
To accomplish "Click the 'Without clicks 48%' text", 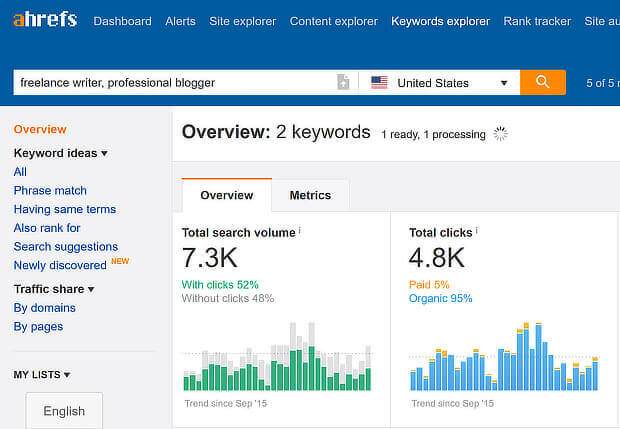I will [x=228, y=298].
